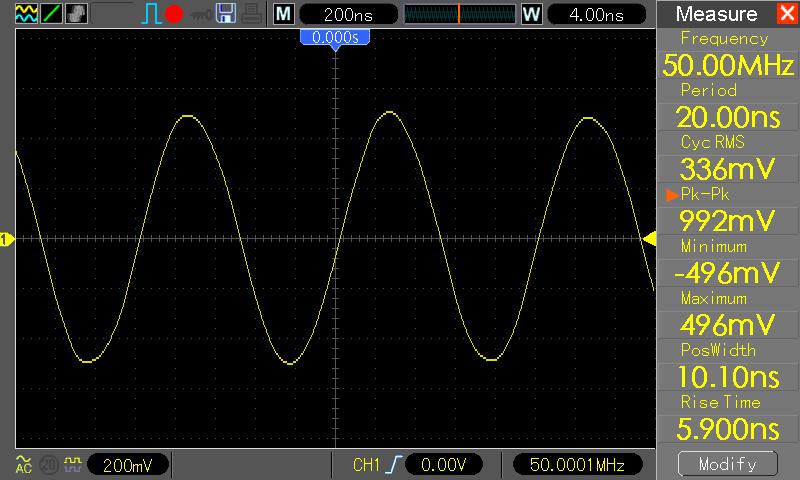Click the Measure panel title

point(716,14)
